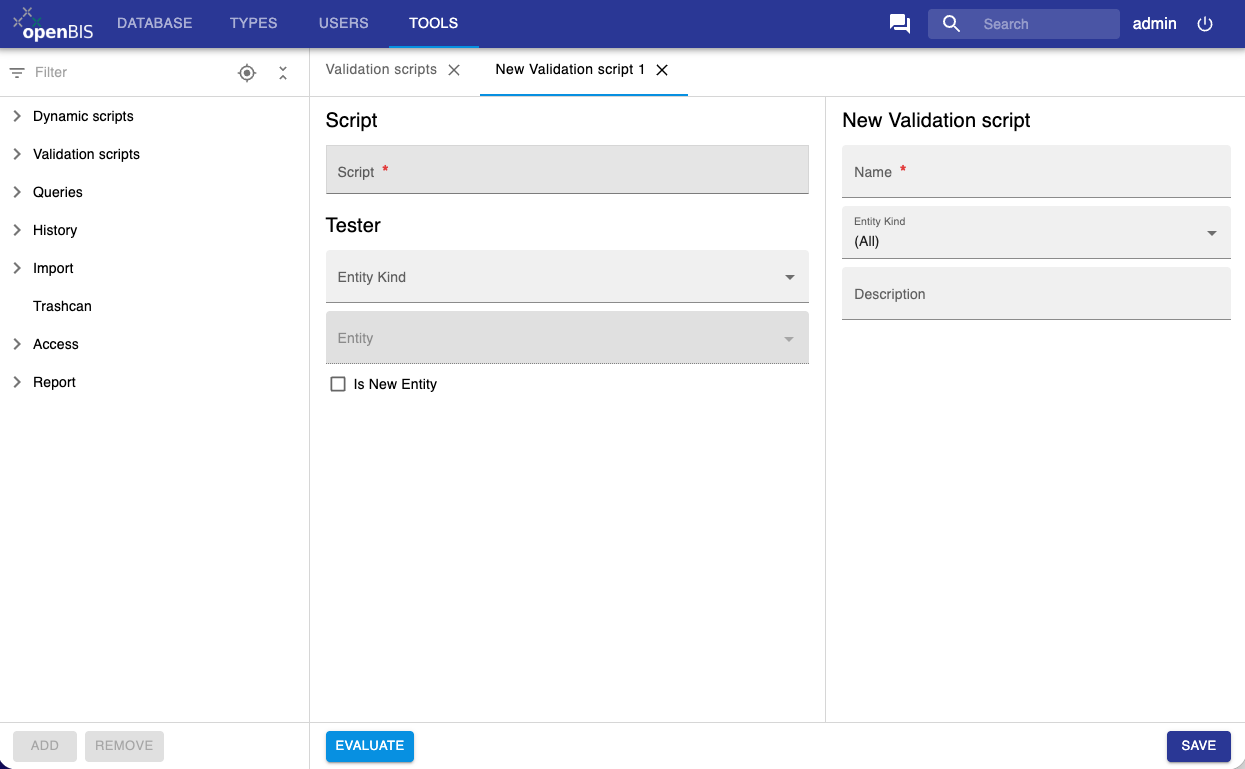Viewport: 1245px width, 769px height.
Task: Click the REMOVE button
Action: click(x=124, y=746)
